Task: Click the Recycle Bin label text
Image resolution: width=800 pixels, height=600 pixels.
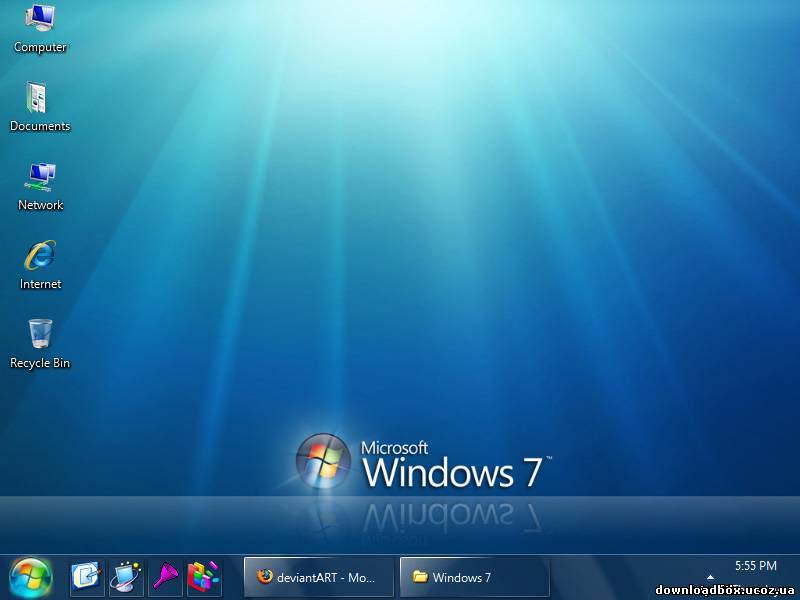Action: pos(40,363)
